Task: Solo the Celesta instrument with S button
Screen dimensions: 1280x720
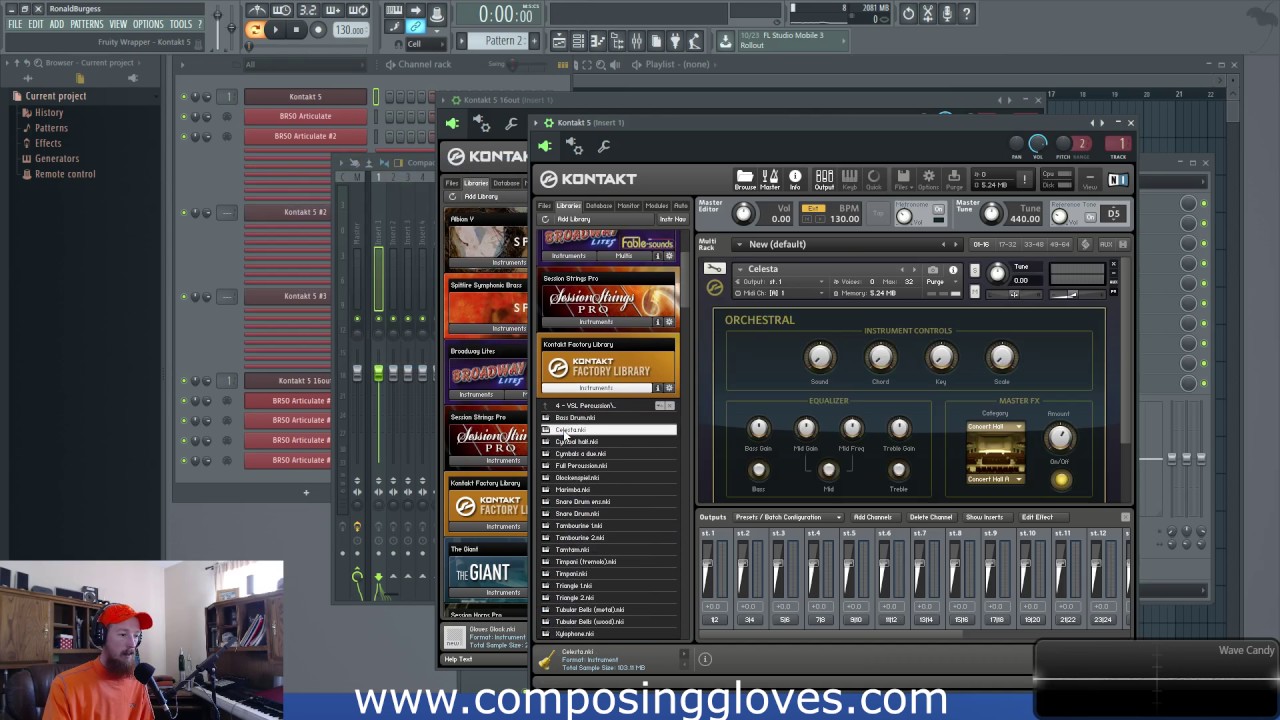Action: click(x=975, y=270)
